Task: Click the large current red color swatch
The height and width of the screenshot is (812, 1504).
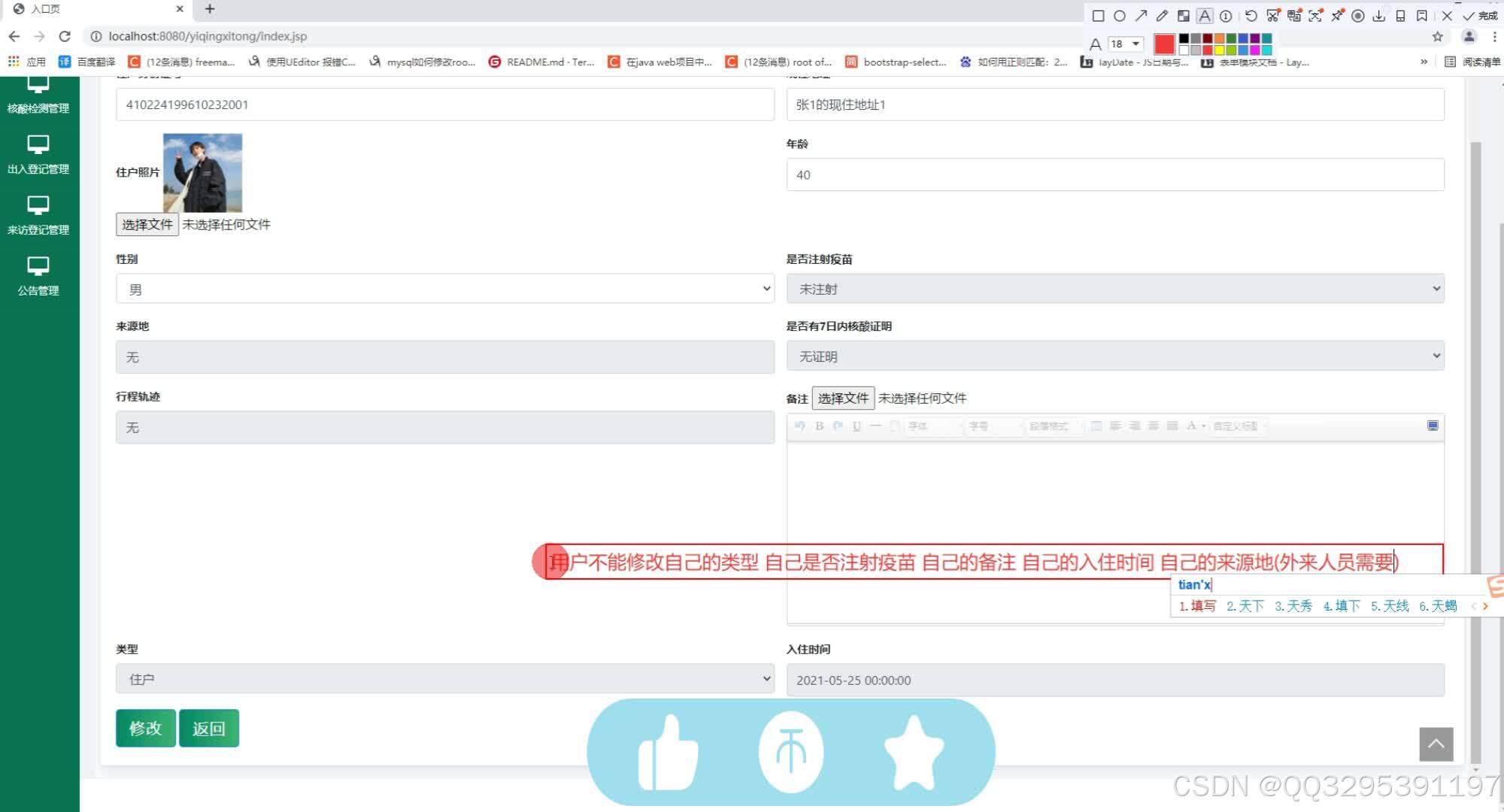Action: [x=1164, y=44]
